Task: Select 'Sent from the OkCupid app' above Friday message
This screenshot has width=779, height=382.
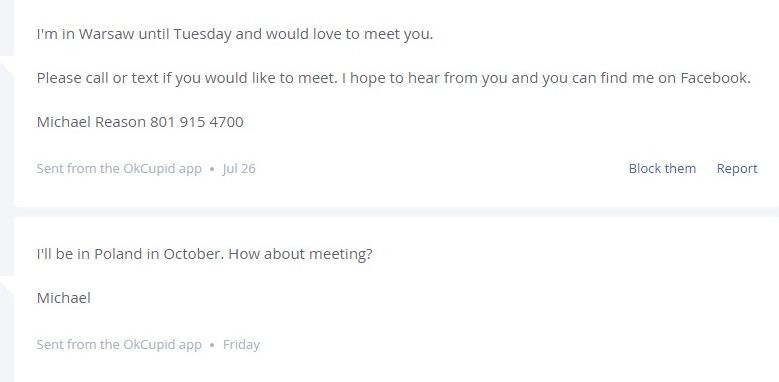Action: point(119,169)
